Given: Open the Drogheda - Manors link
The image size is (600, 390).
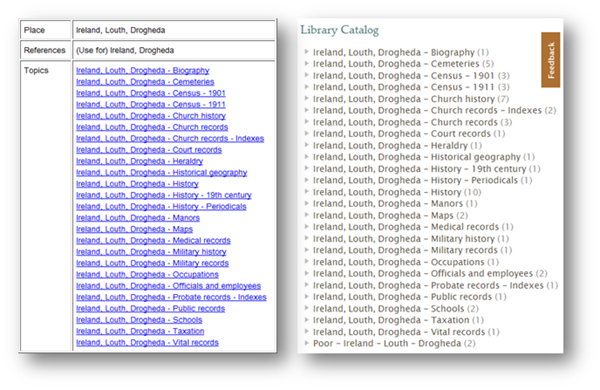Looking at the screenshot, I should click(138, 218).
